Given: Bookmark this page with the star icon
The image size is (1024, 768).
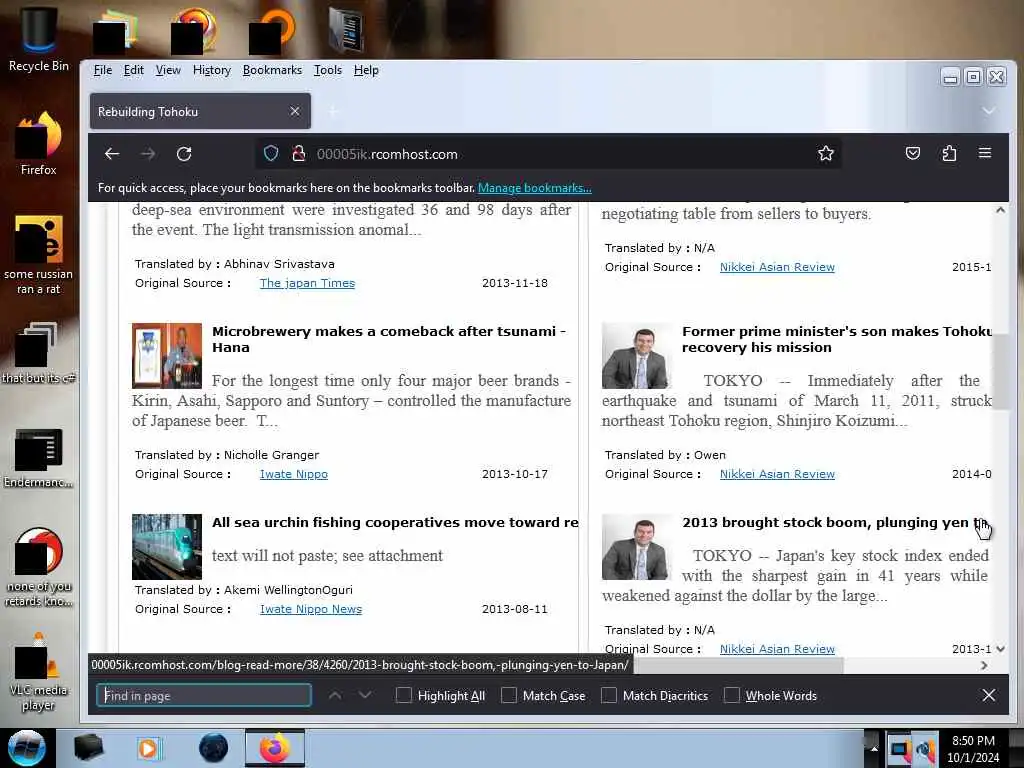Looking at the screenshot, I should [825, 153].
